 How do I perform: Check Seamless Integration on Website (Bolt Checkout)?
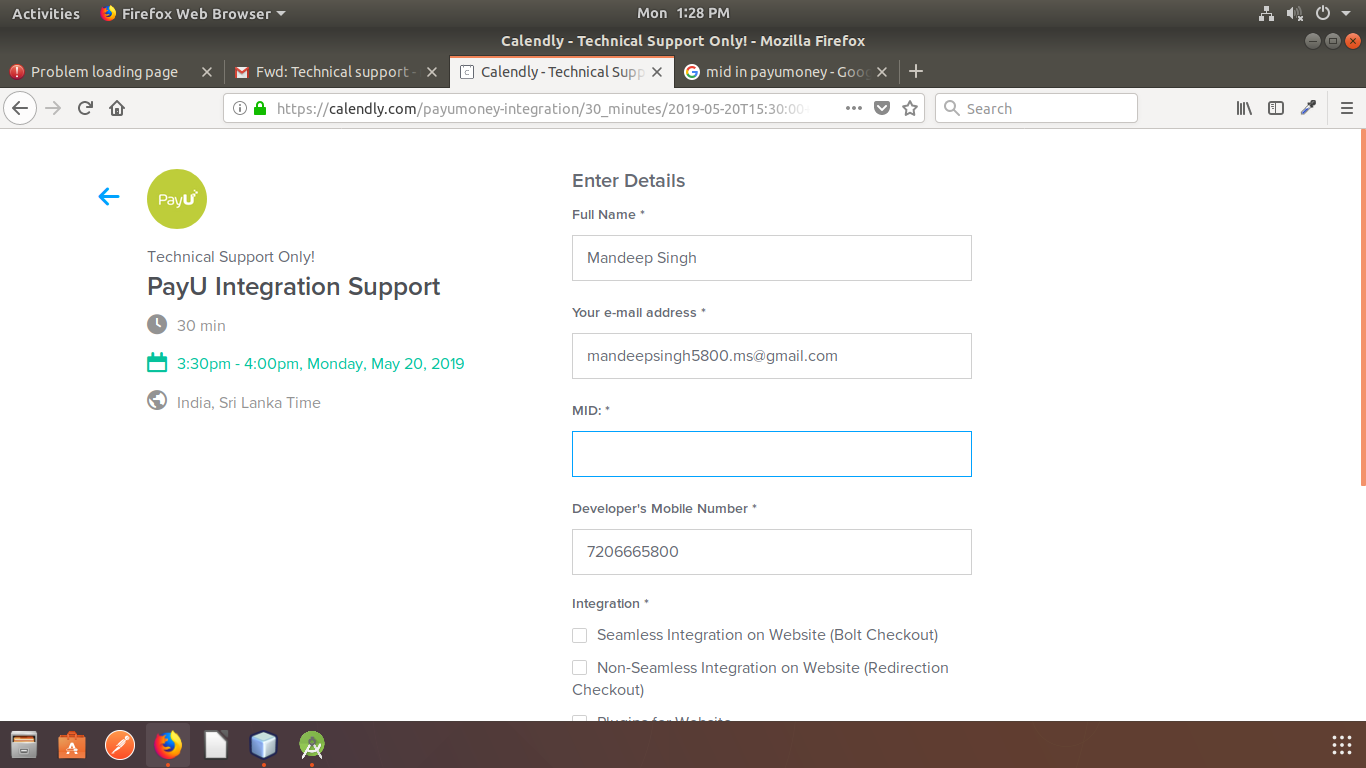579,635
